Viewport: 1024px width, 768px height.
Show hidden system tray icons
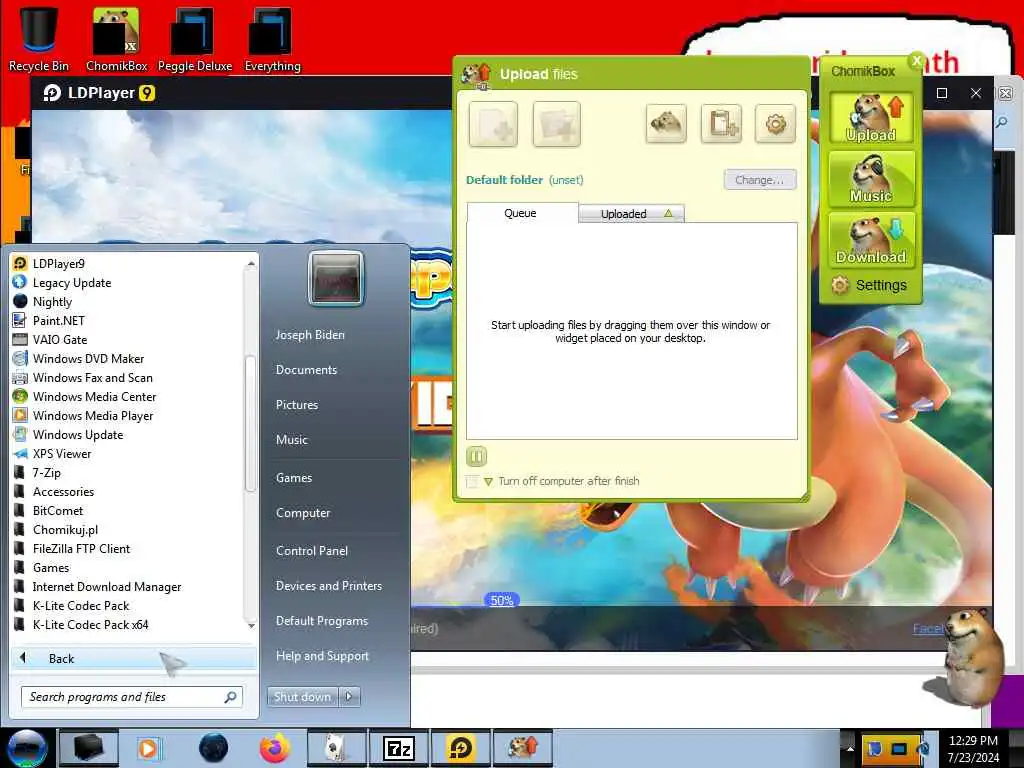[x=850, y=748]
